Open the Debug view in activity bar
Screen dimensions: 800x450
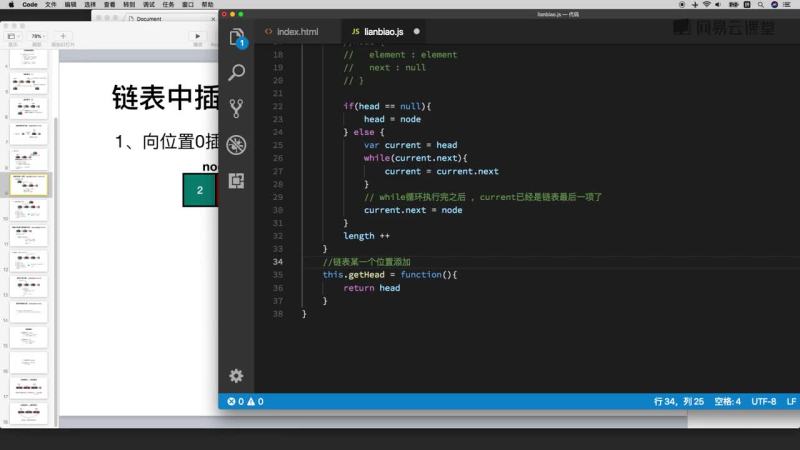pos(236,145)
